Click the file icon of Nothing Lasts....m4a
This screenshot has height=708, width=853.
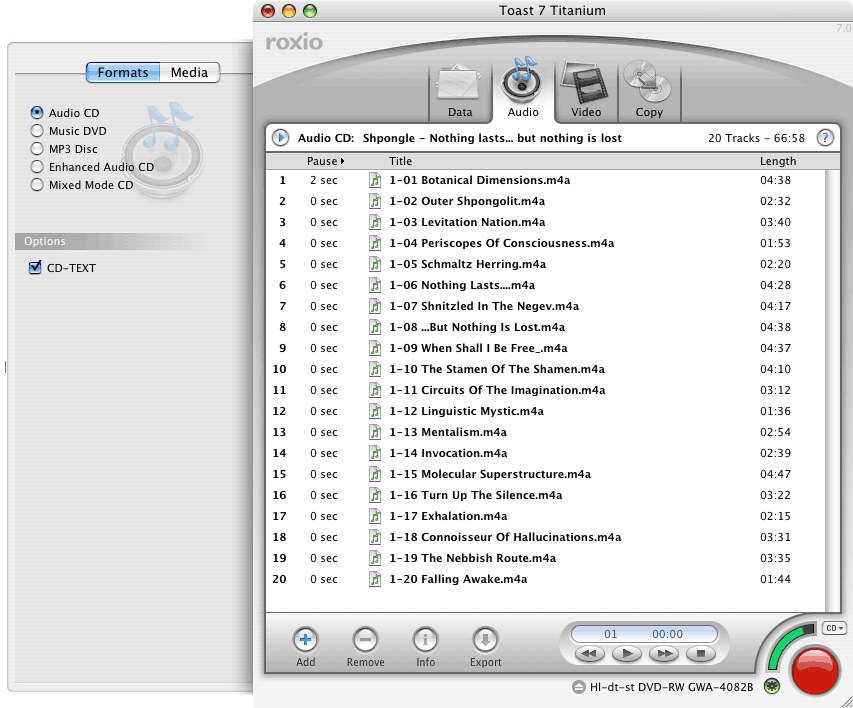click(x=375, y=285)
